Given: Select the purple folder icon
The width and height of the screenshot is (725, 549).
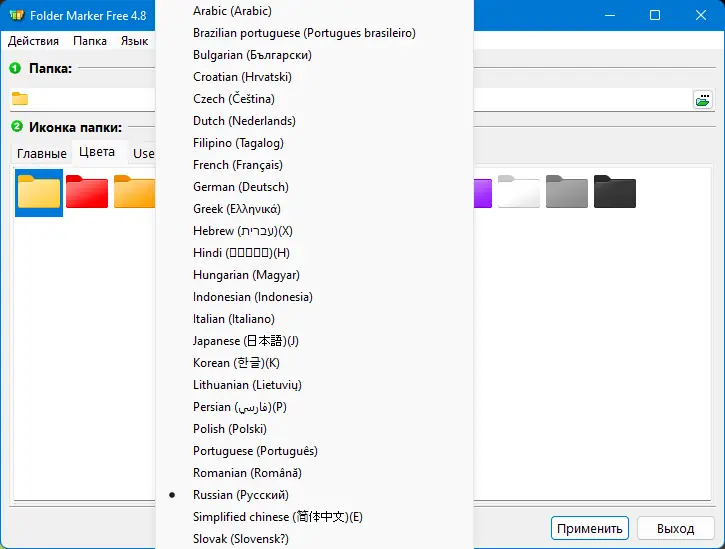Looking at the screenshot, I should [483, 193].
